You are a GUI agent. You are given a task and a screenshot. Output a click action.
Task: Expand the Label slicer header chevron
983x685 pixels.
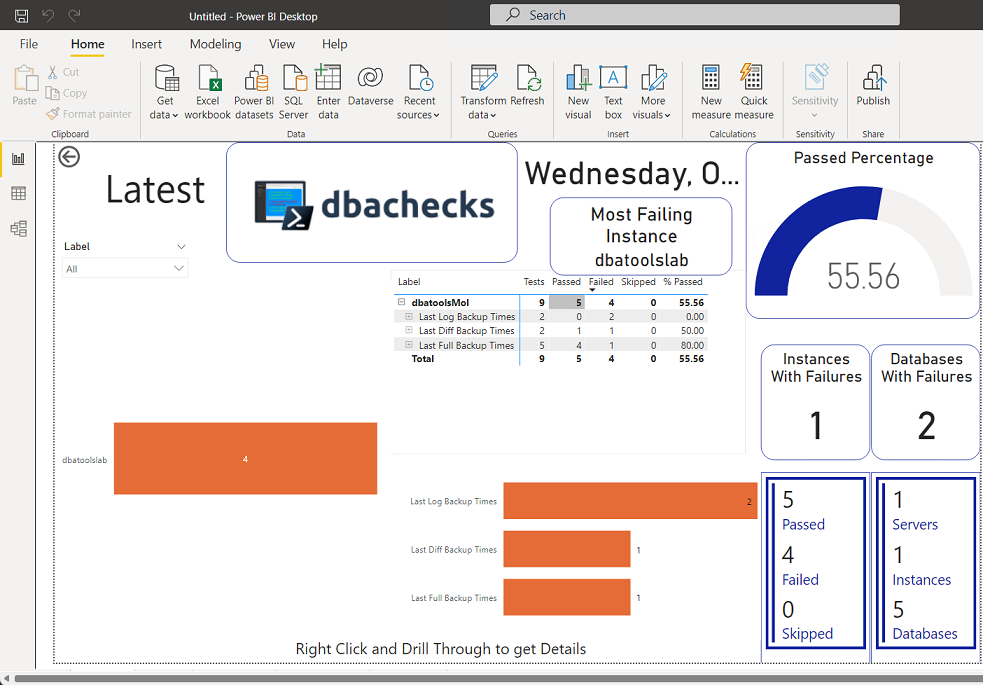point(181,247)
